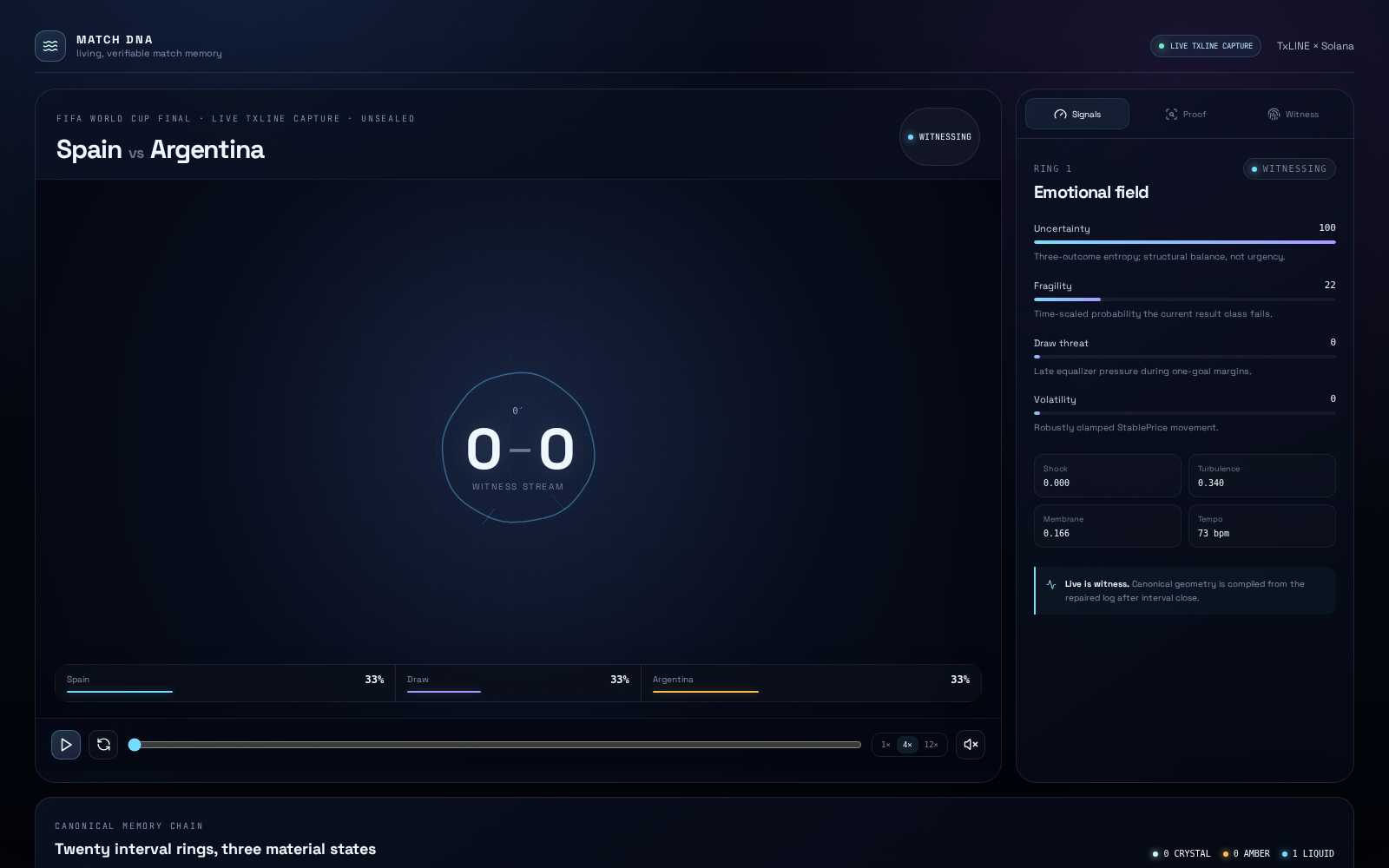
Task: Click the Live TxLINE Capture badge
Action: click(1206, 46)
